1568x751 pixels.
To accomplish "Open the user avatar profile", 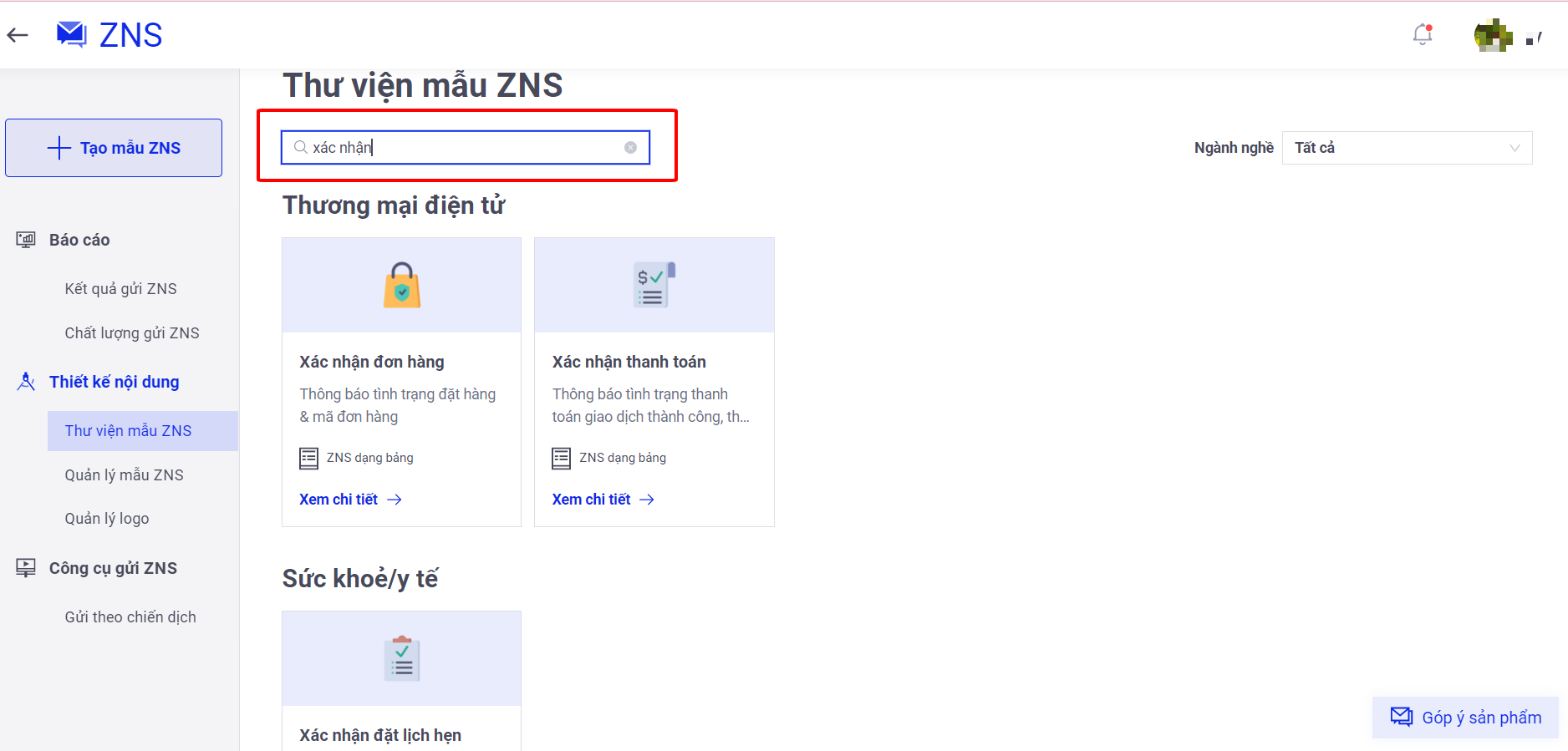I will (1493, 35).
